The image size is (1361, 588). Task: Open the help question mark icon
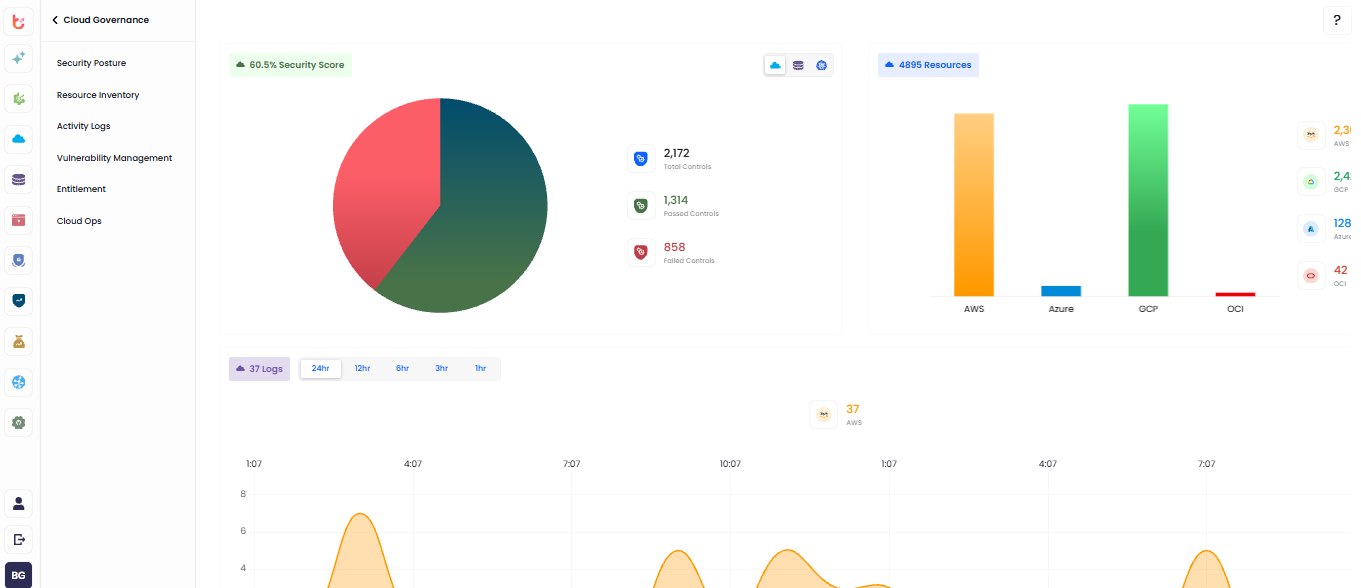click(x=1337, y=20)
